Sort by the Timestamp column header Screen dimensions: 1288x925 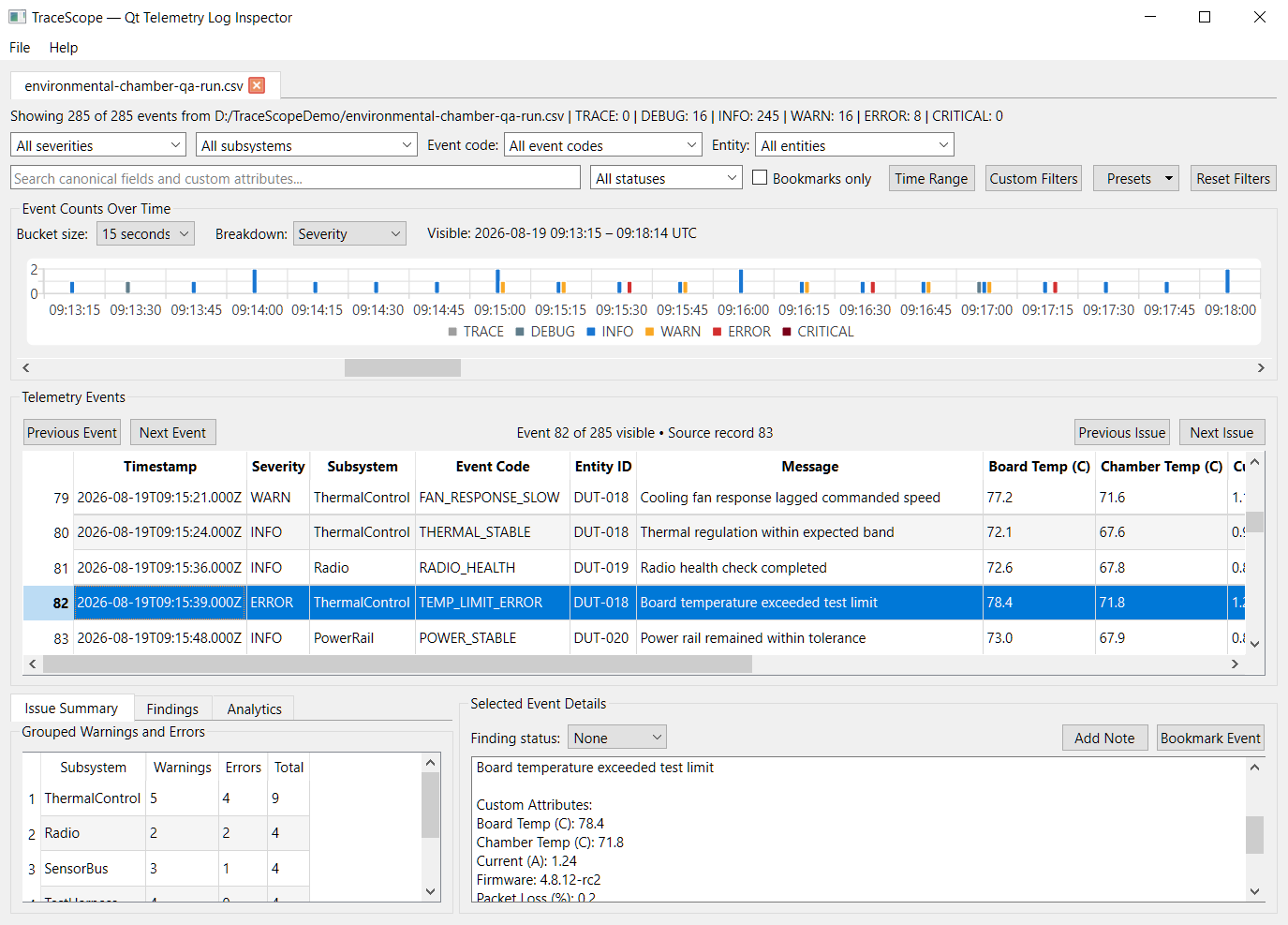(160, 466)
